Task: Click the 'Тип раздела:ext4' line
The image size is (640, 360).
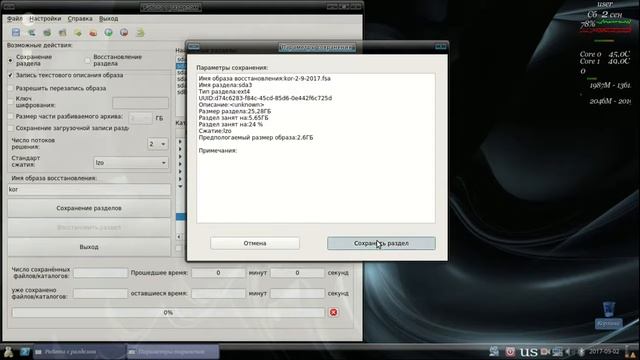Action: click(224, 91)
